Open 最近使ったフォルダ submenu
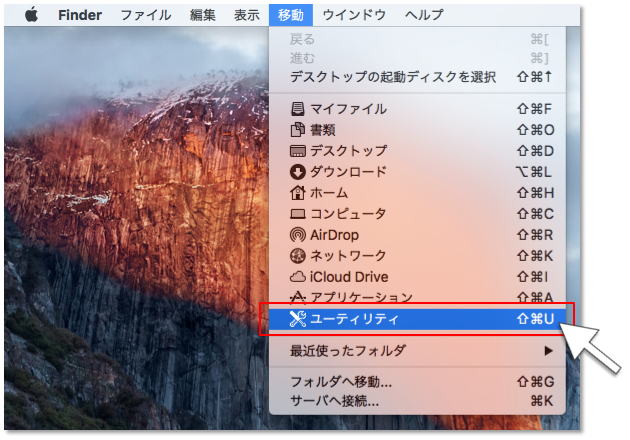Screen dimensions: 630x440 (x=417, y=351)
